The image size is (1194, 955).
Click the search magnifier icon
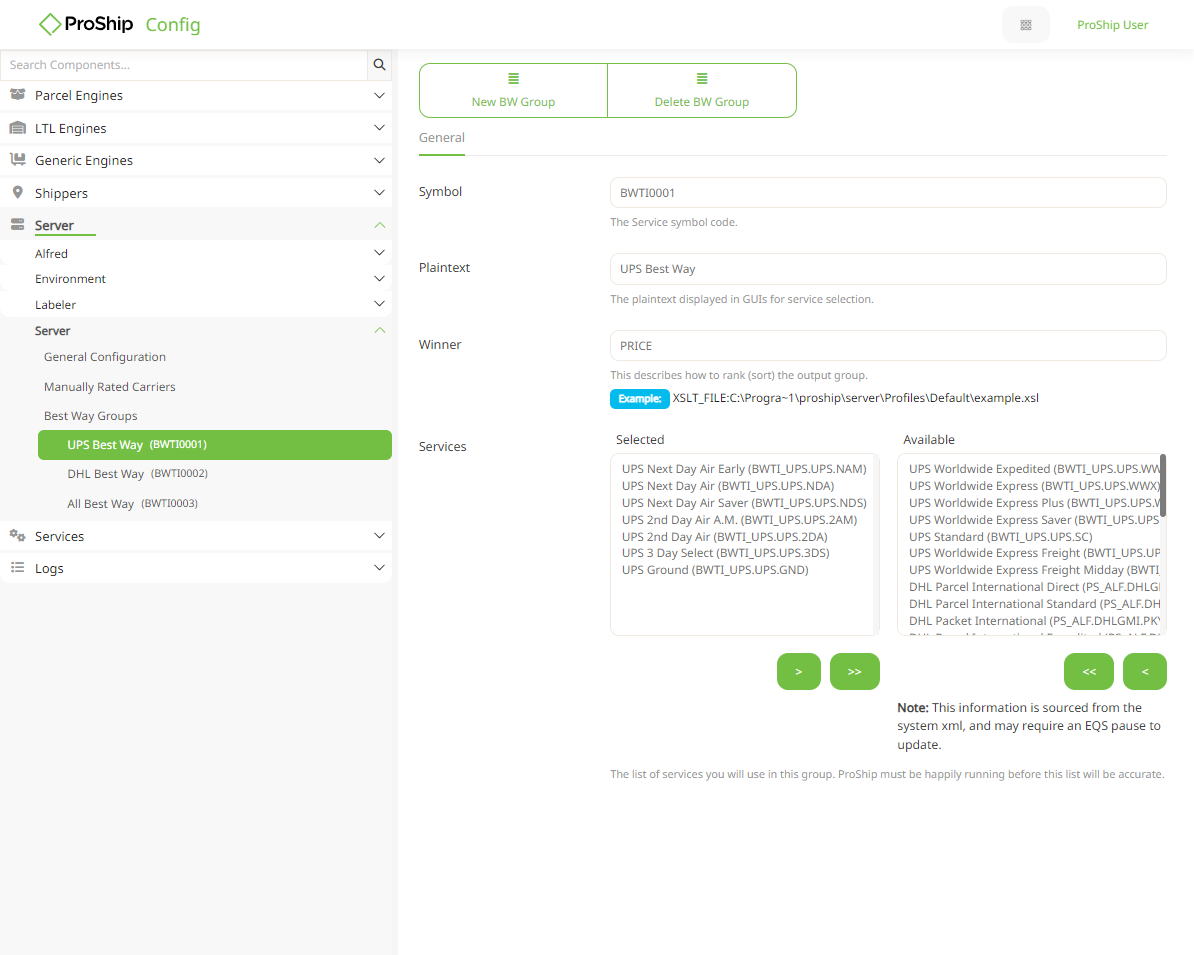(x=379, y=65)
